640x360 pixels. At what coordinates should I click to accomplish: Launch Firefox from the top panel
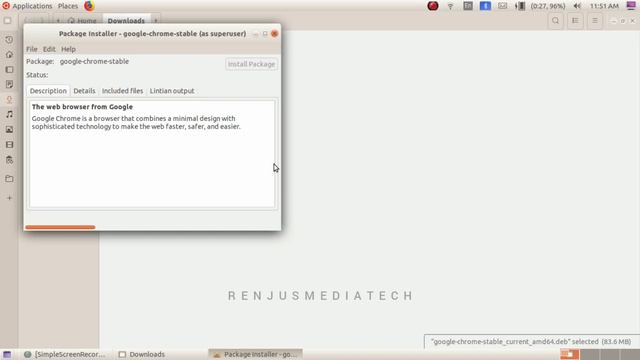[x=89, y=6]
